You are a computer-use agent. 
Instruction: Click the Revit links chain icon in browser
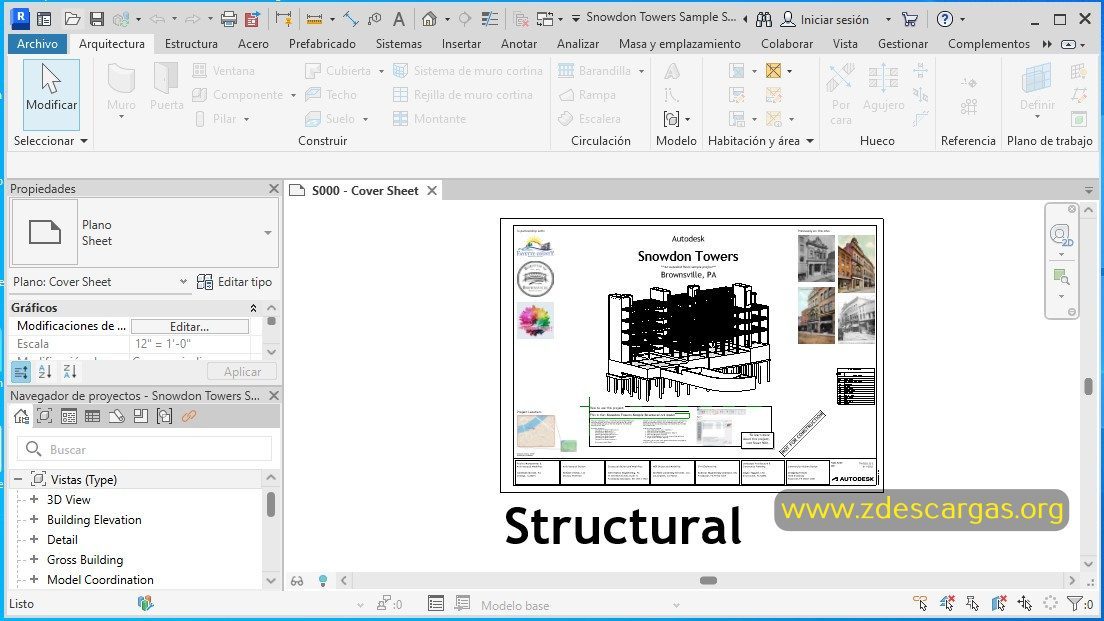tap(189, 416)
